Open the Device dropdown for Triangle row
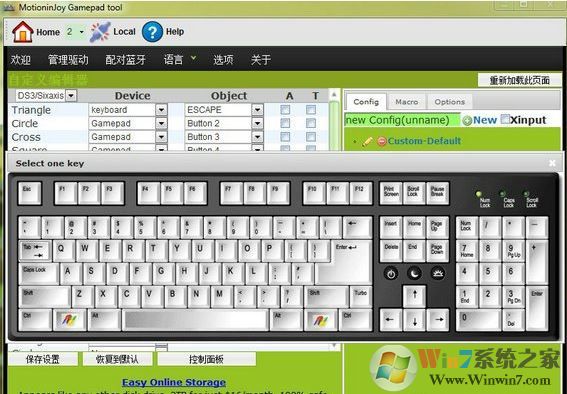The height and width of the screenshot is (394, 567). [161, 110]
